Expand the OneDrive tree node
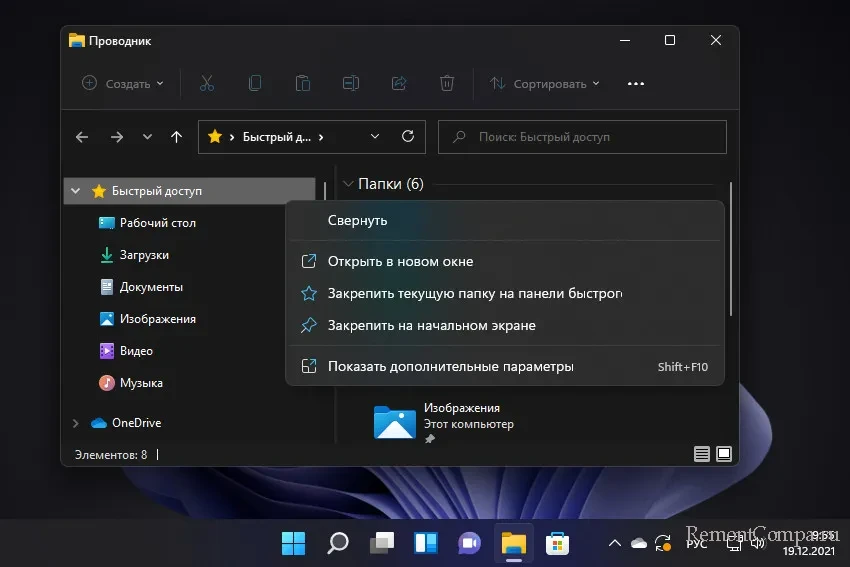Viewport: 850px width, 567px height. pyautogui.click(x=76, y=423)
